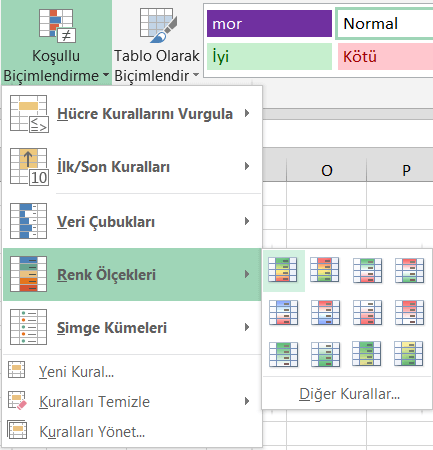Image resolution: width=433 pixels, height=450 pixels.
Task: Expand arrow next to Kuralları Temizle
Action: click(247, 401)
